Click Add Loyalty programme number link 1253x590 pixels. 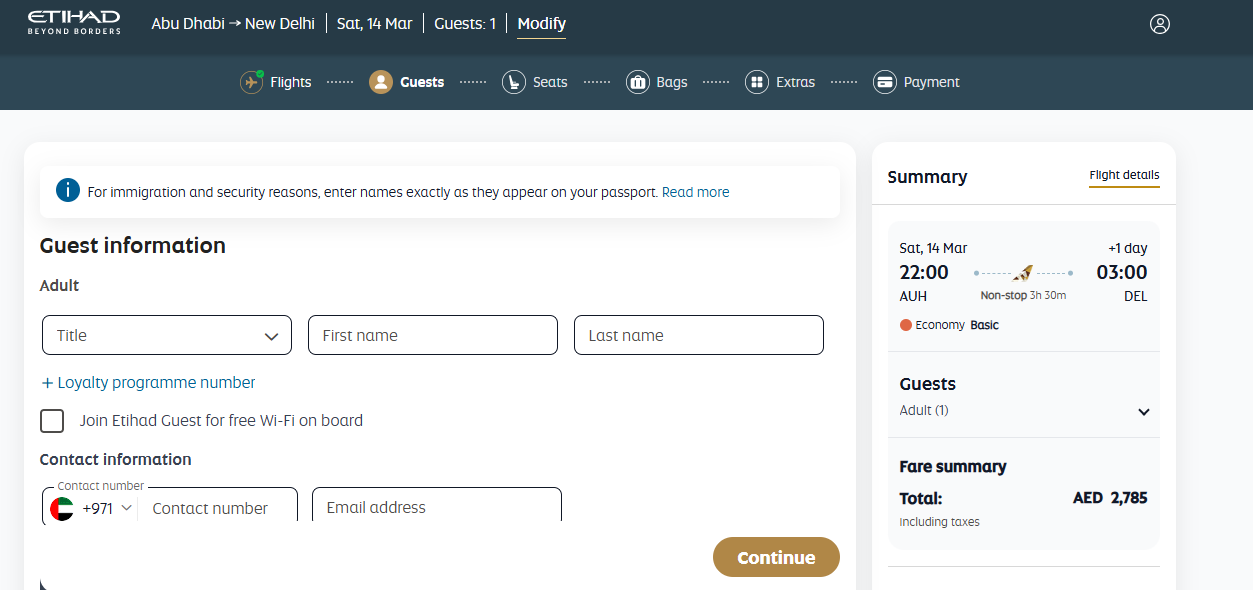(148, 383)
